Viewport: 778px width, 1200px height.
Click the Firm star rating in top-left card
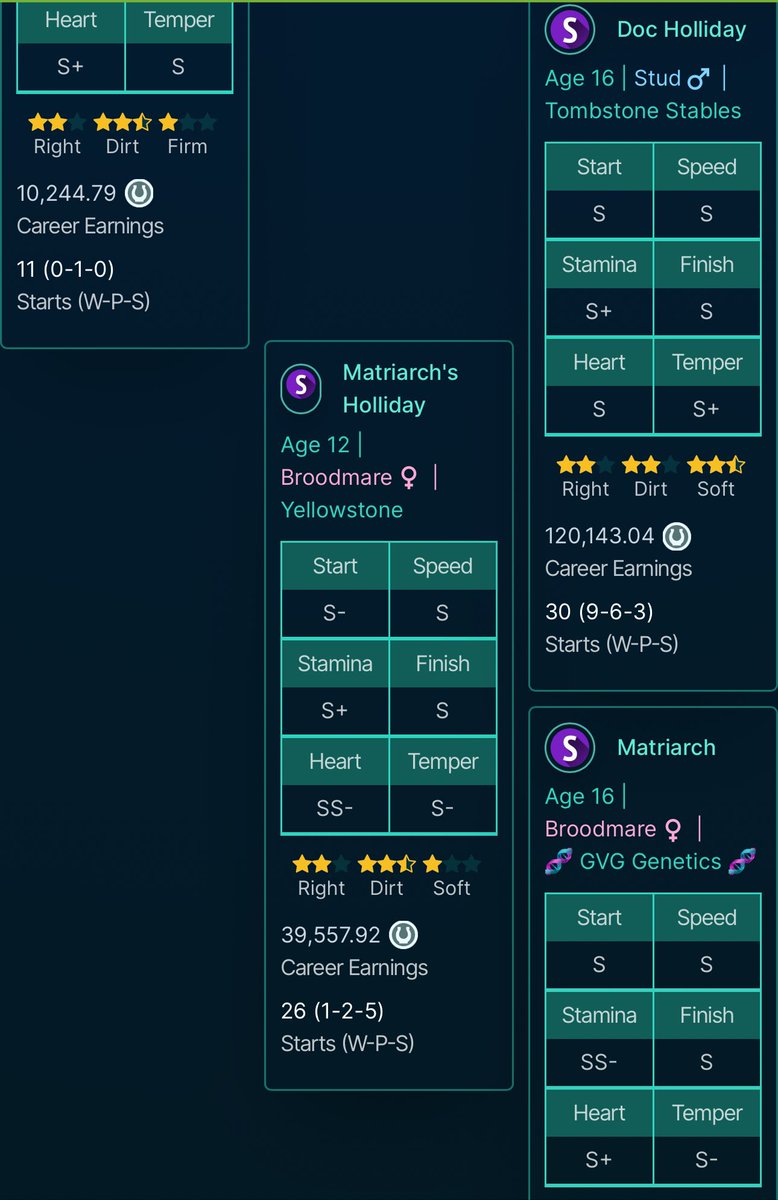pos(187,123)
